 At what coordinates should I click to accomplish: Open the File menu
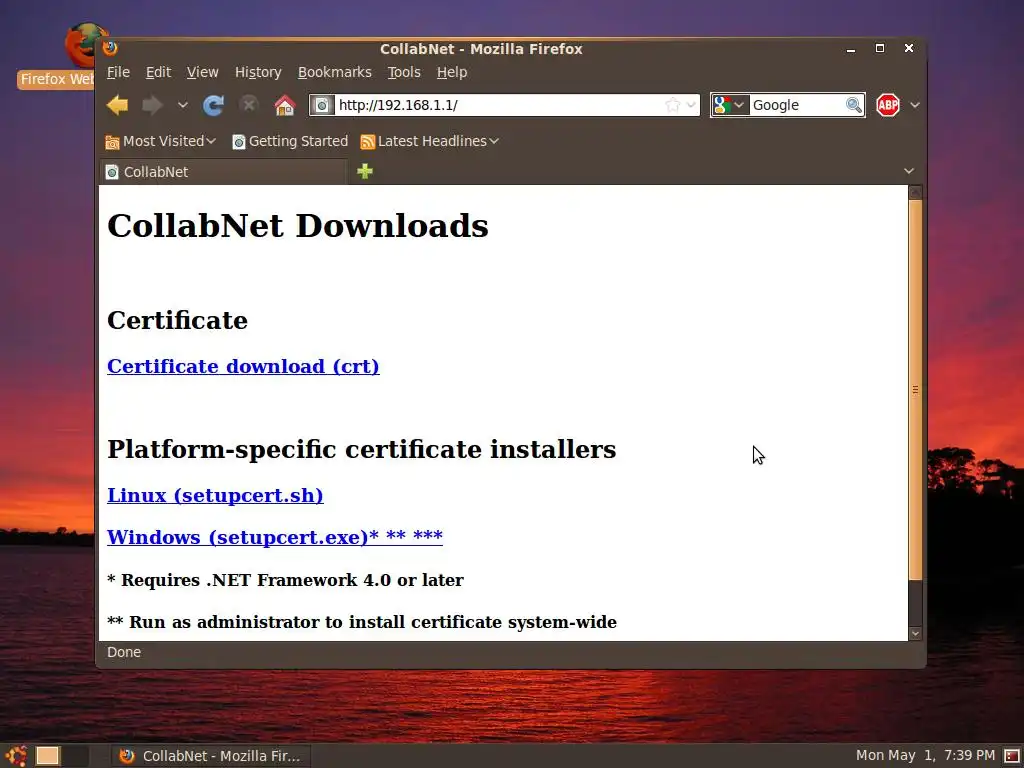[118, 72]
